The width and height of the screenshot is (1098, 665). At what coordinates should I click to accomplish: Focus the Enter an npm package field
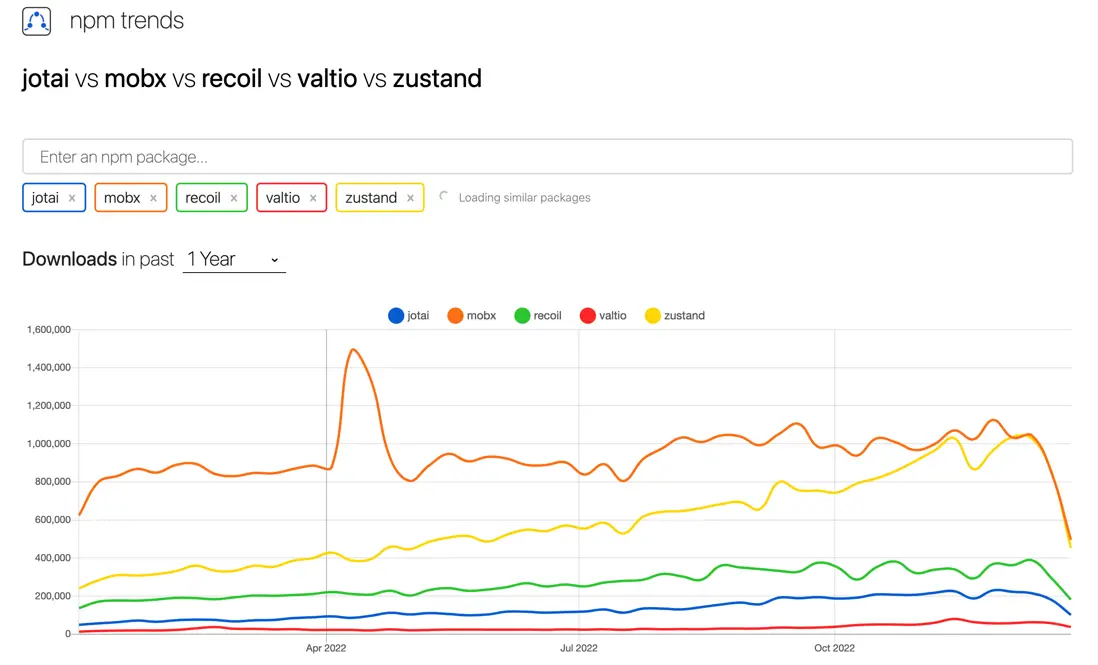(x=547, y=157)
